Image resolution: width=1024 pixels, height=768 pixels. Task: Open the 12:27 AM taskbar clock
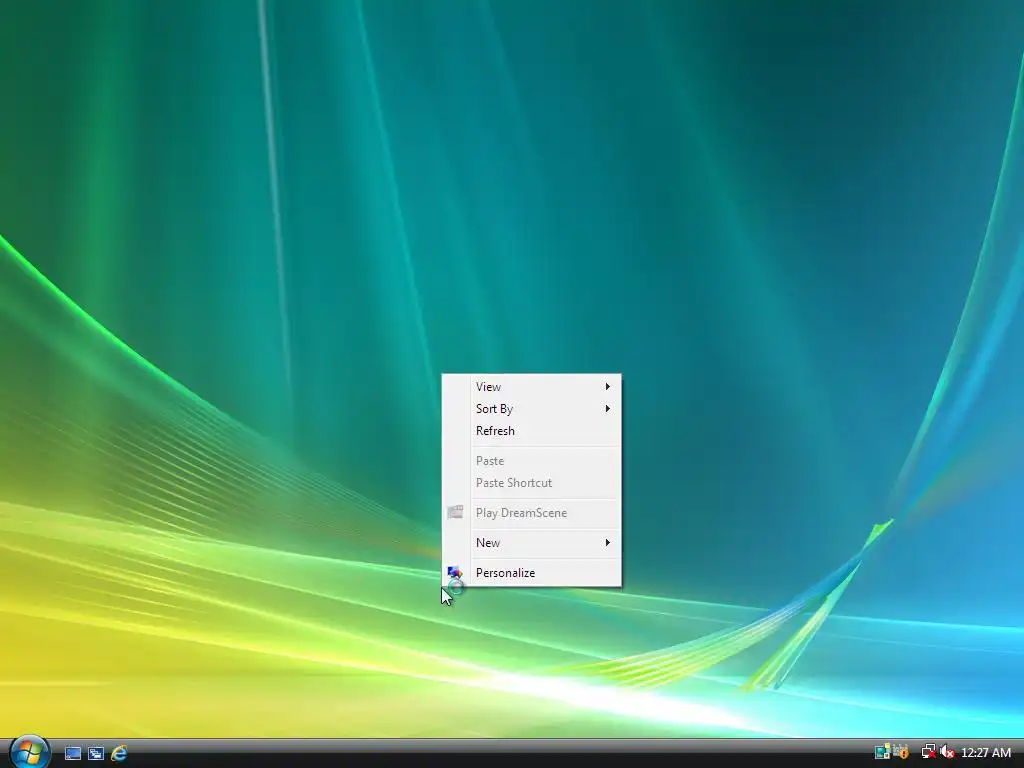pos(986,753)
